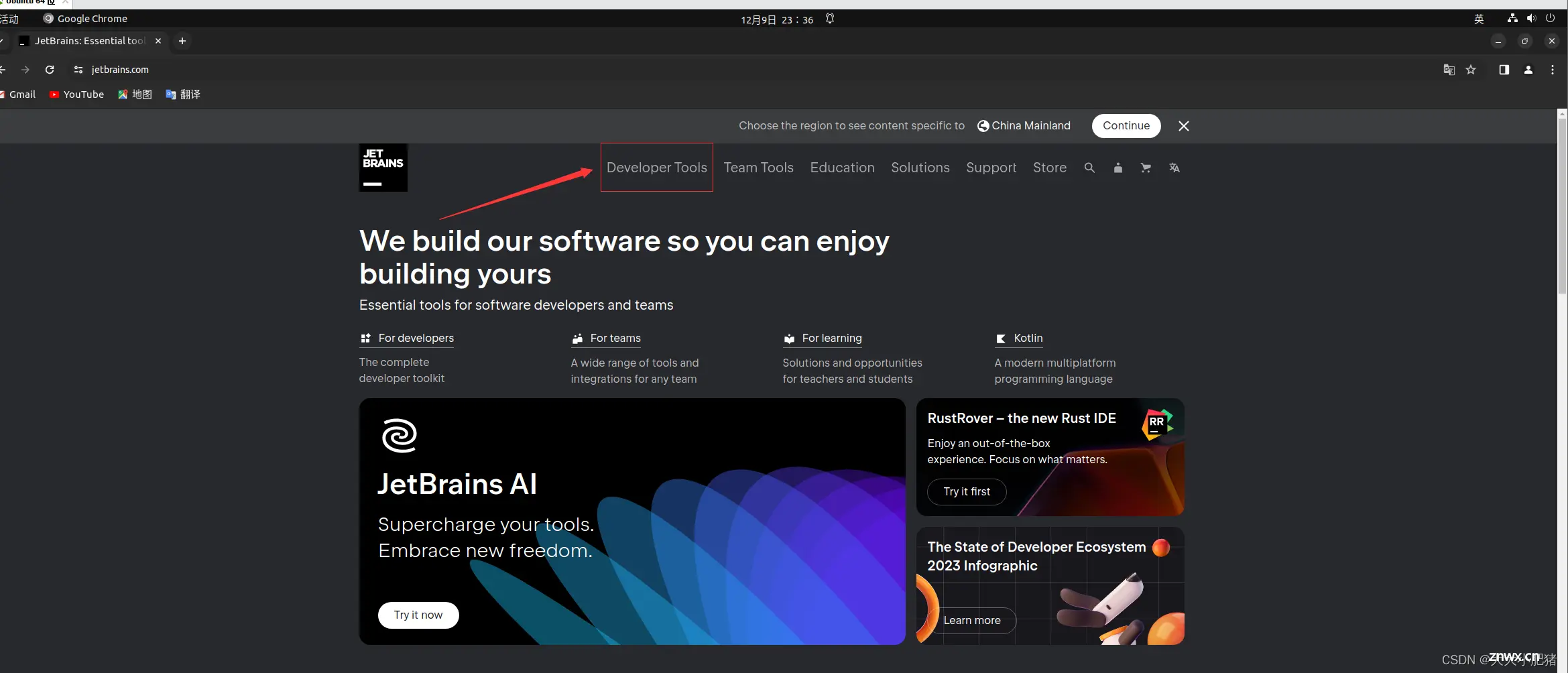Screen dimensions: 1568x673
Task: Open the 翻译 translate bookmark
Action: click(183, 95)
